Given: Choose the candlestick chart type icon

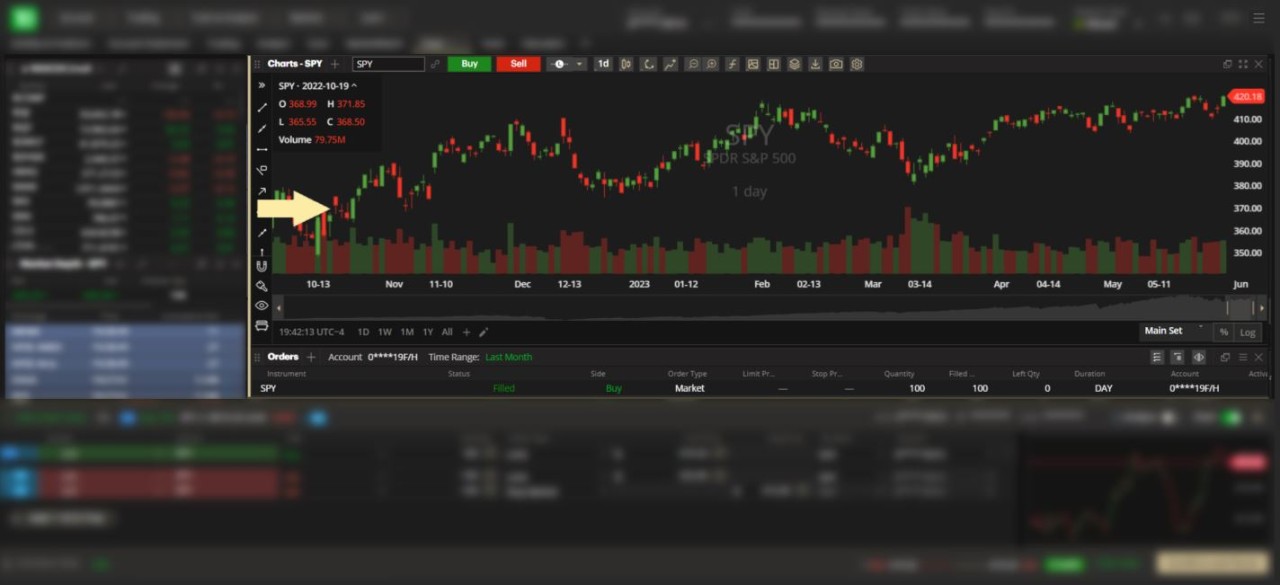Looking at the screenshot, I should 627,64.
